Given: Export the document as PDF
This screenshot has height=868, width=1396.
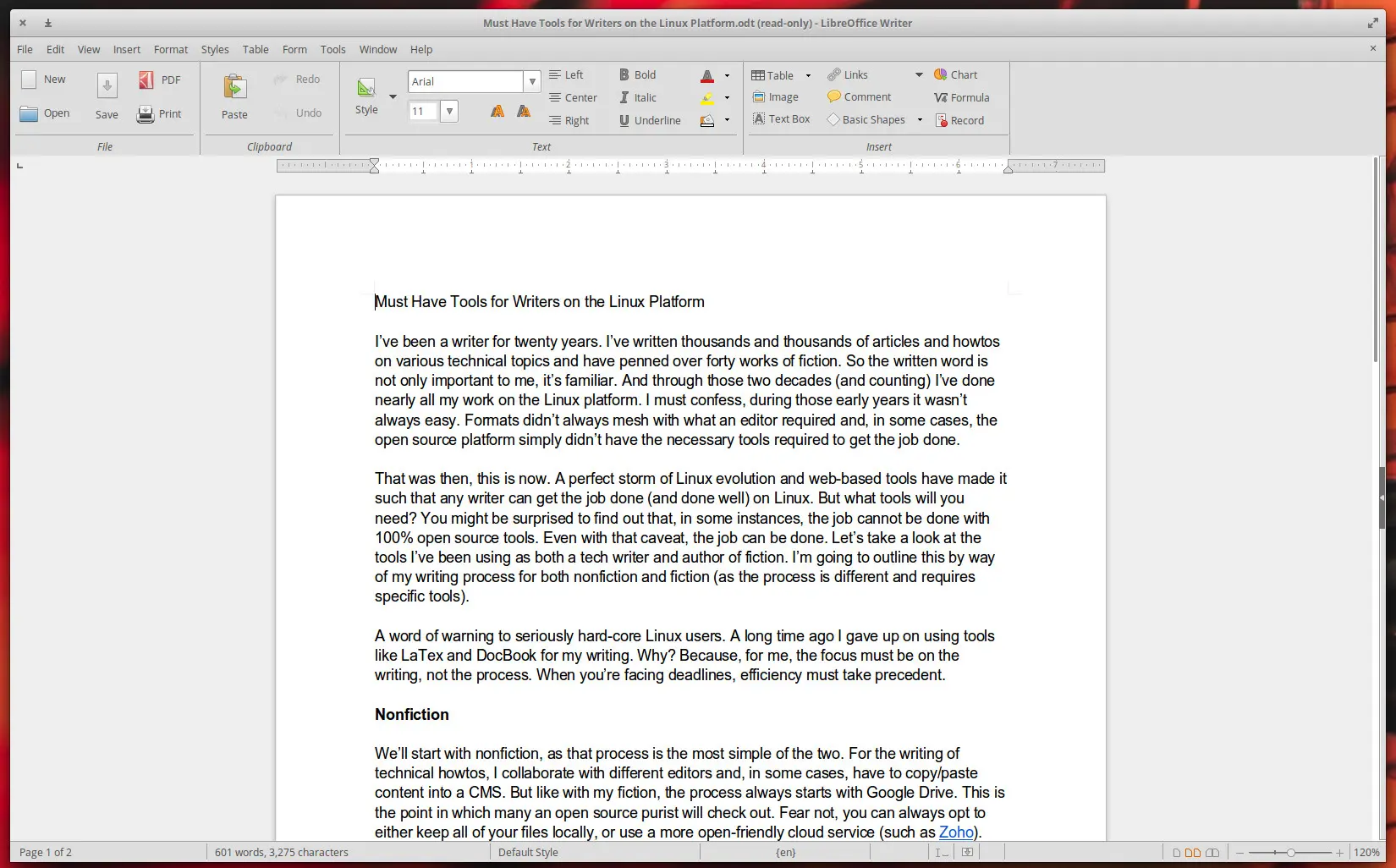Looking at the screenshot, I should [x=159, y=80].
